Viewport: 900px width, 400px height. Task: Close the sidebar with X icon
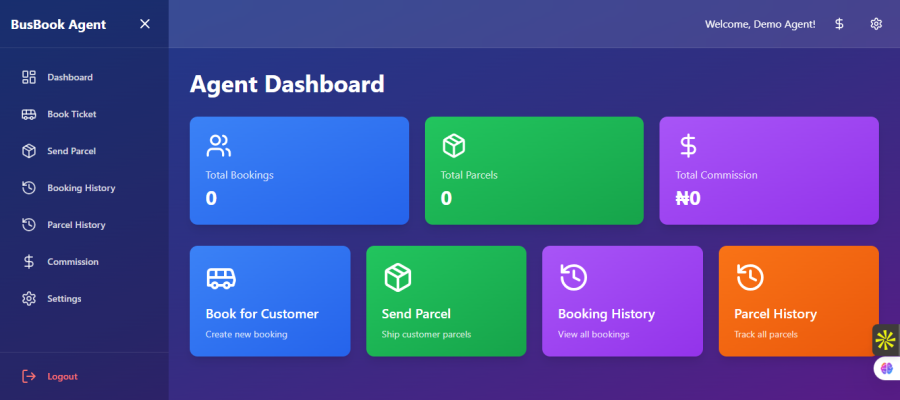pos(145,24)
